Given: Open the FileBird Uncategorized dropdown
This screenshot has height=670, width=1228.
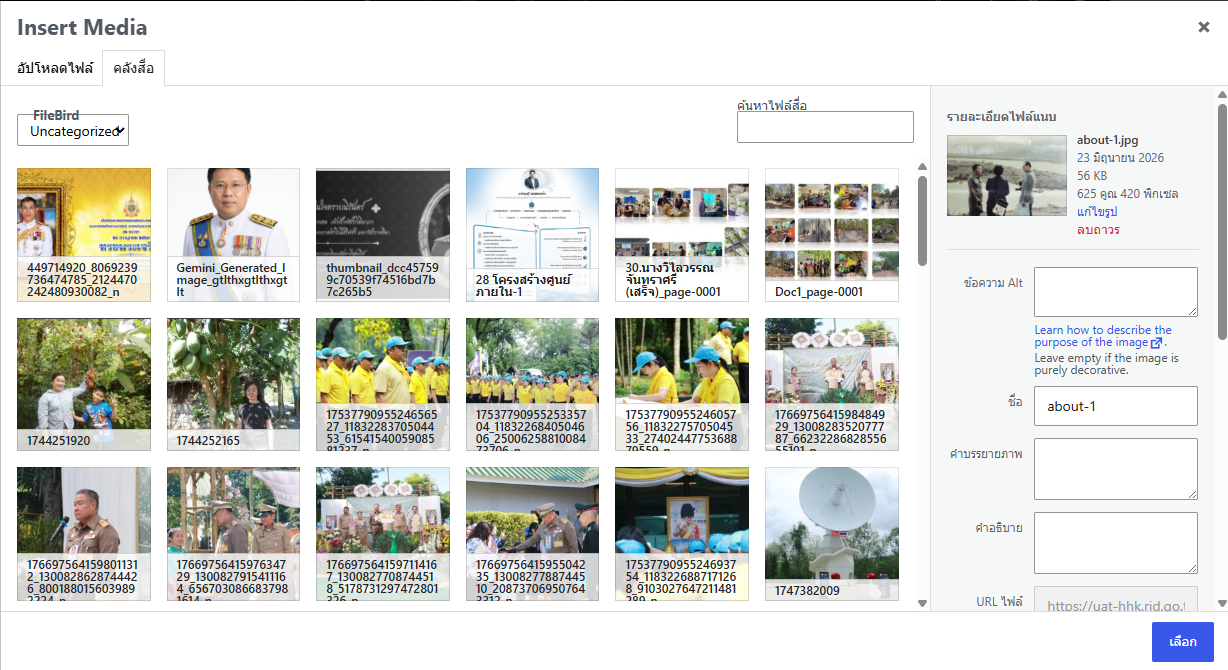Looking at the screenshot, I should click(x=73, y=130).
